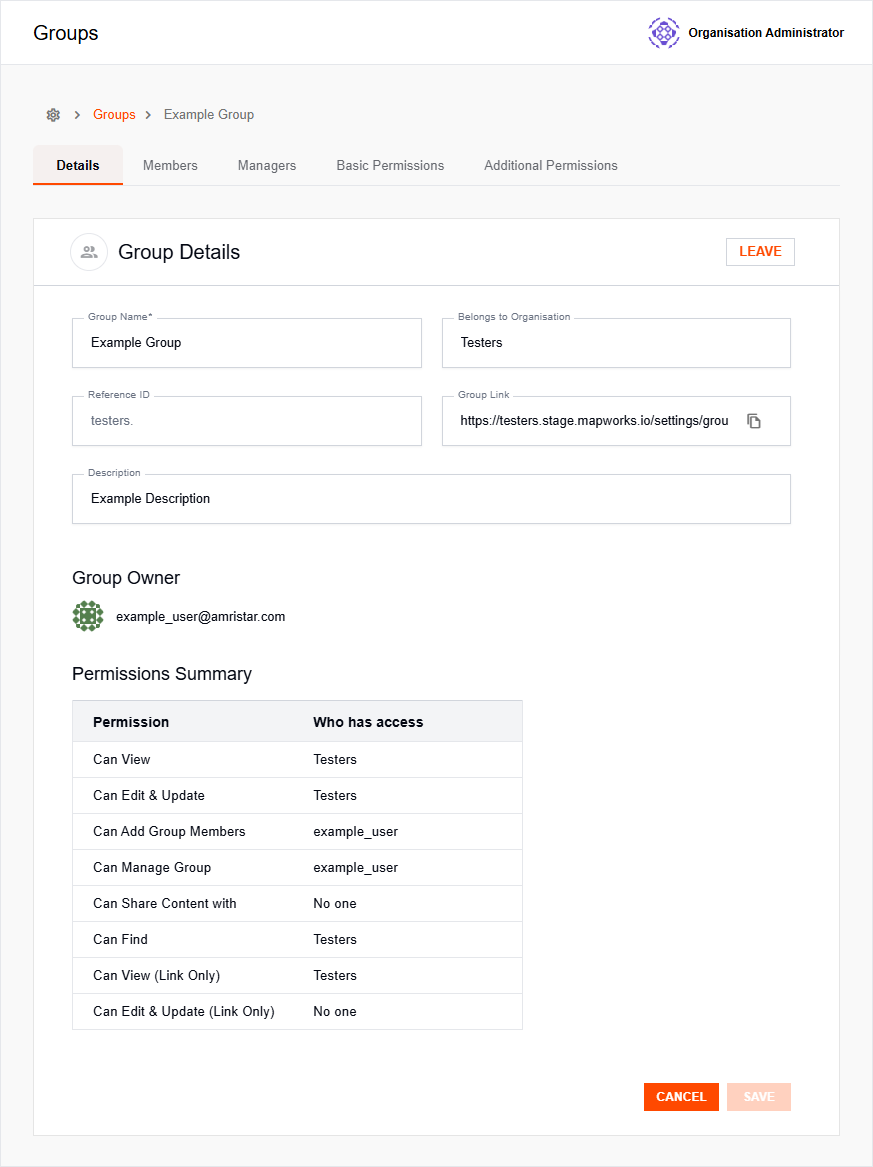Select the Can Edit & Update (Link Only) cell

(x=184, y=1011)
